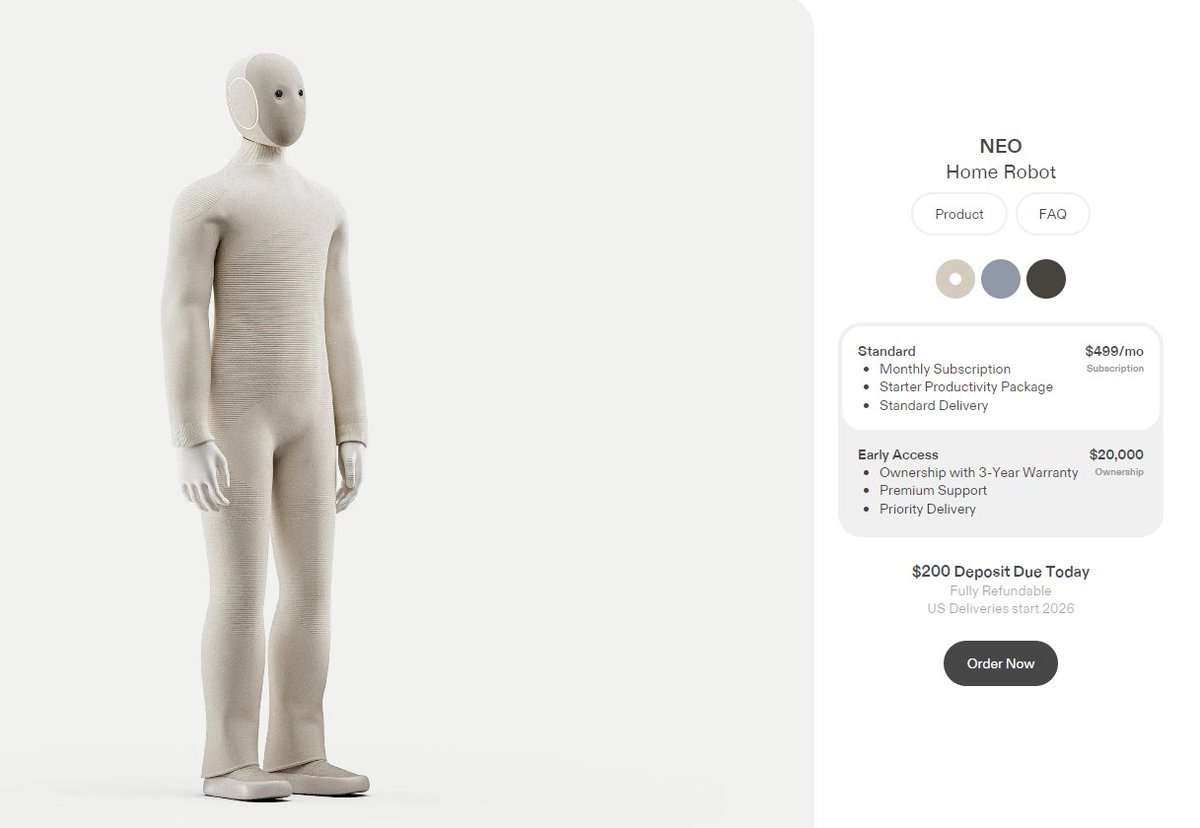The image size is (1200, 828).
Task: Click the US Deliveries start 2026 text
Action: pos(1000,608)
